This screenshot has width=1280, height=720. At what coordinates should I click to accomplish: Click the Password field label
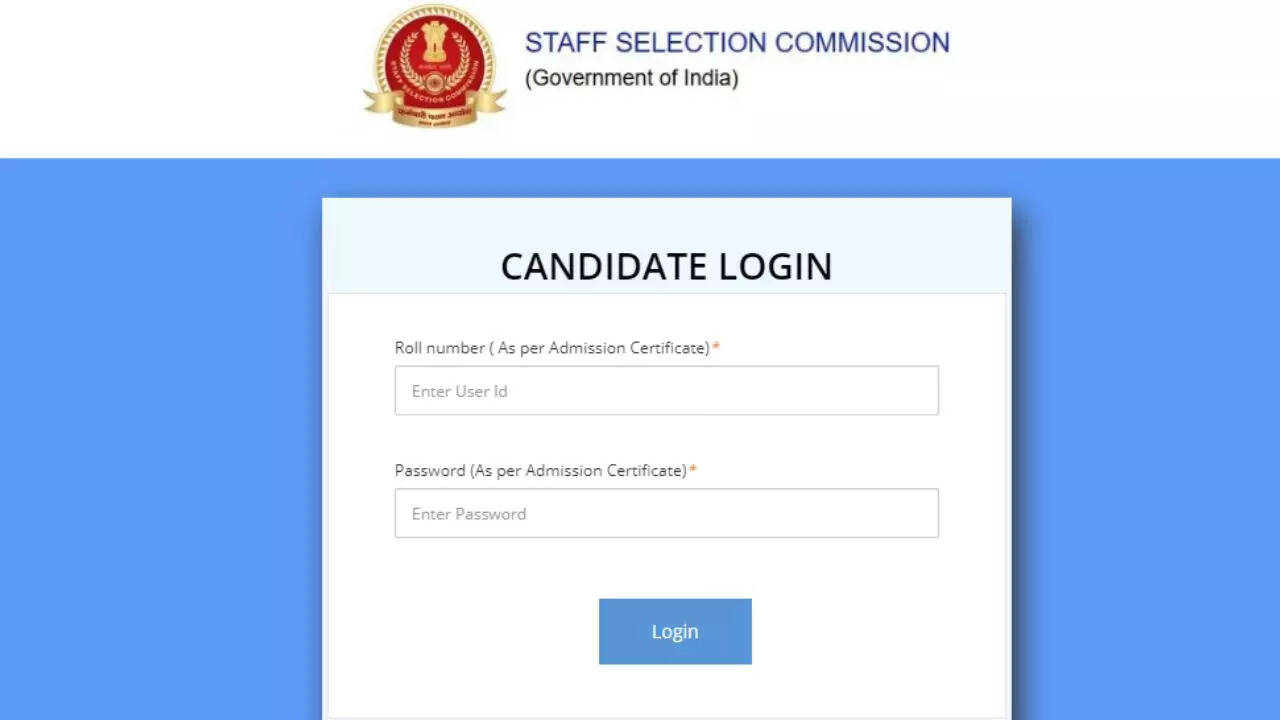click(540, 470)
